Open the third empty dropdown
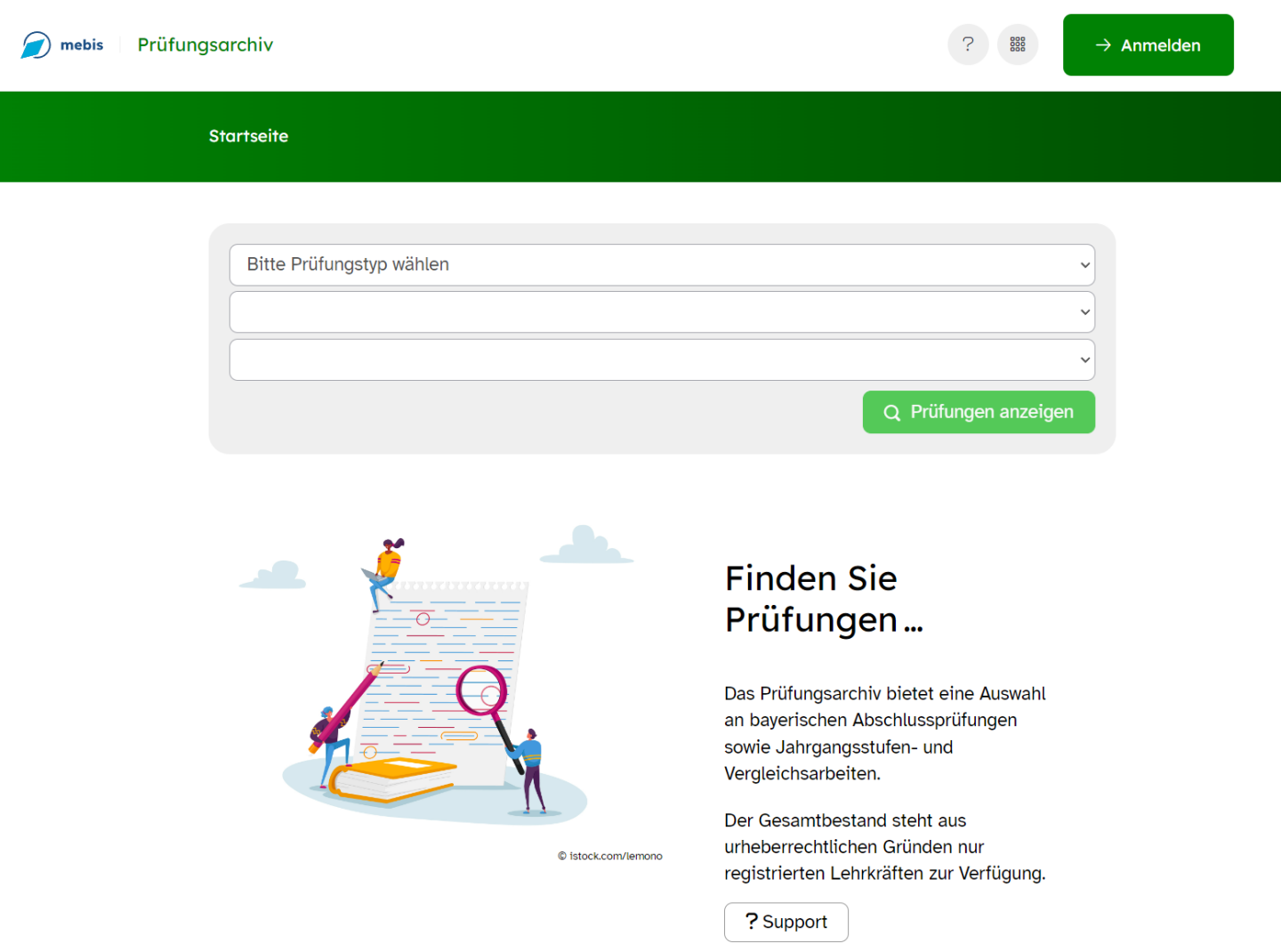 [x=662, y=359]
